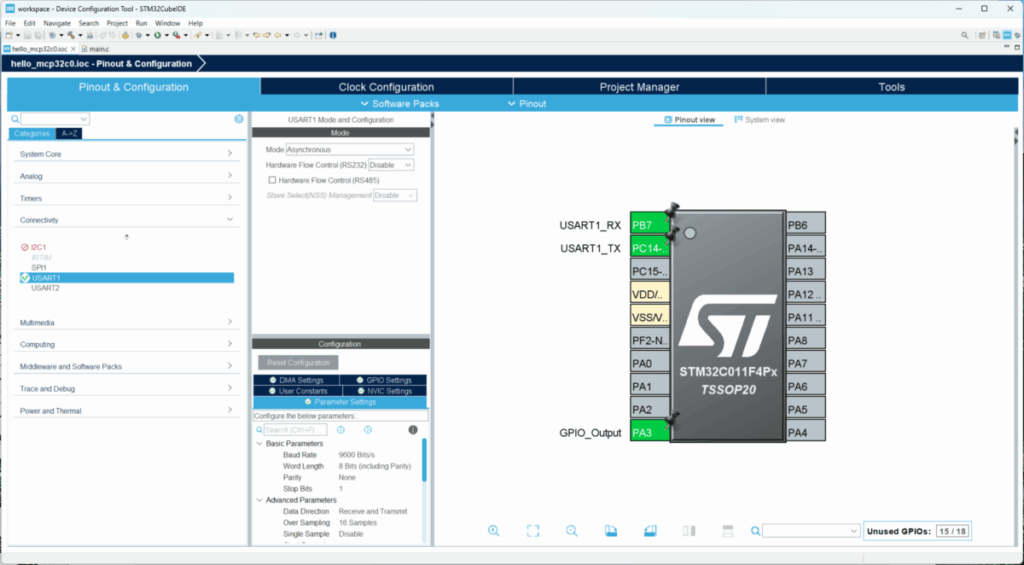Image resolution: width=1024 pixels, height=565 pixels.
Task: Click the bug Debug icon in toolbar
Action: [138, 35]
